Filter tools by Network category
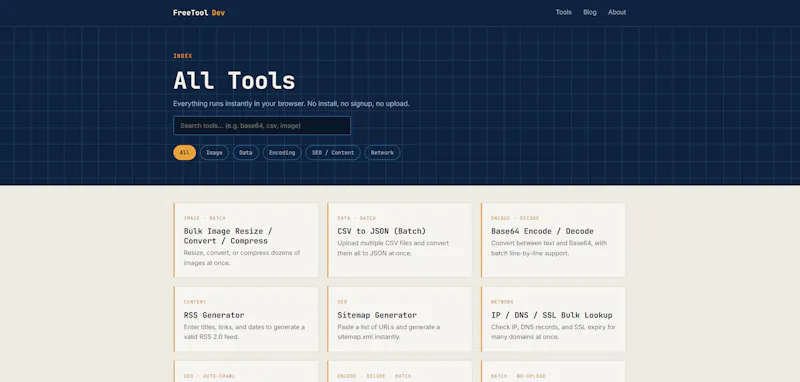 pos(382,152)
